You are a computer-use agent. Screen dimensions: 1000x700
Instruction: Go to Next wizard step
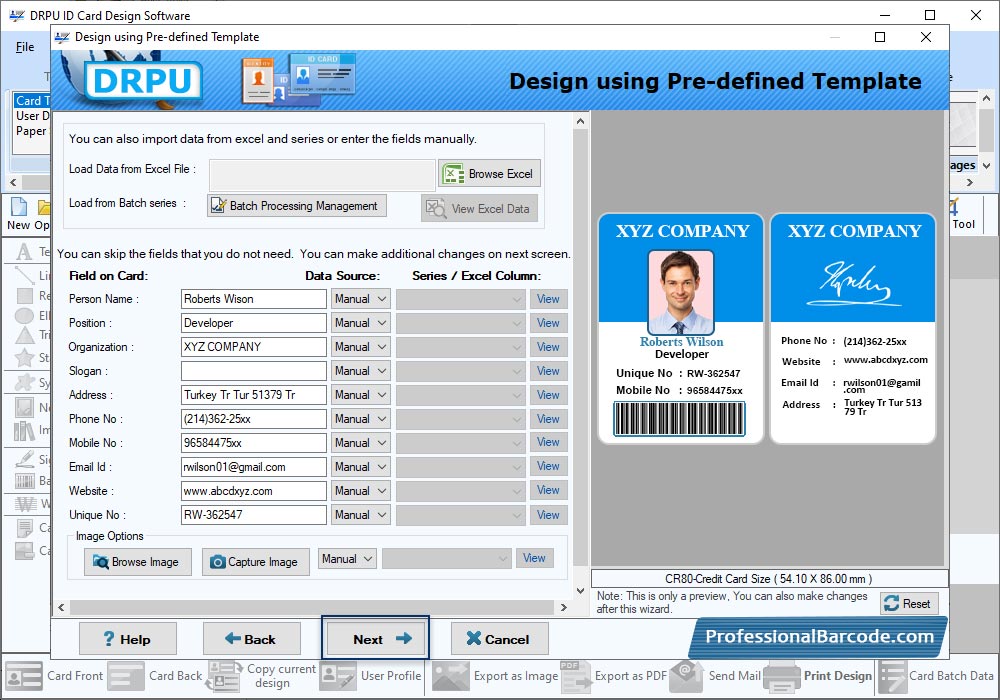375,638
